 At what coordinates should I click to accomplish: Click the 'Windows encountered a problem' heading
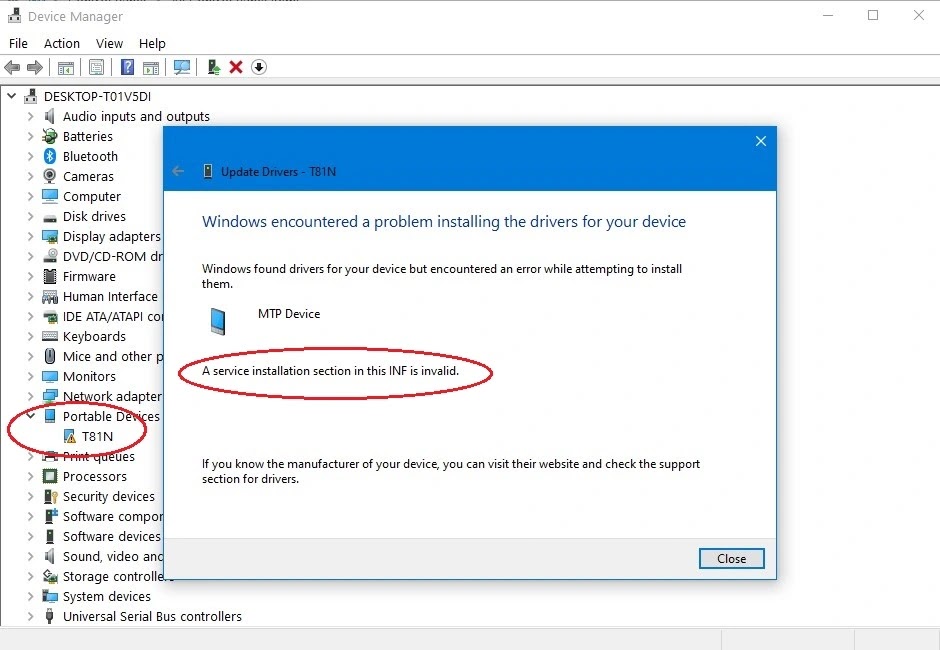tap(444, 221)
